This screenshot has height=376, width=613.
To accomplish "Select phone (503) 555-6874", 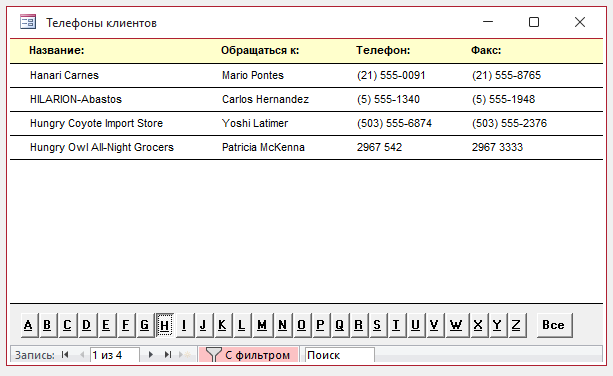I will click(x=394, y=123).
